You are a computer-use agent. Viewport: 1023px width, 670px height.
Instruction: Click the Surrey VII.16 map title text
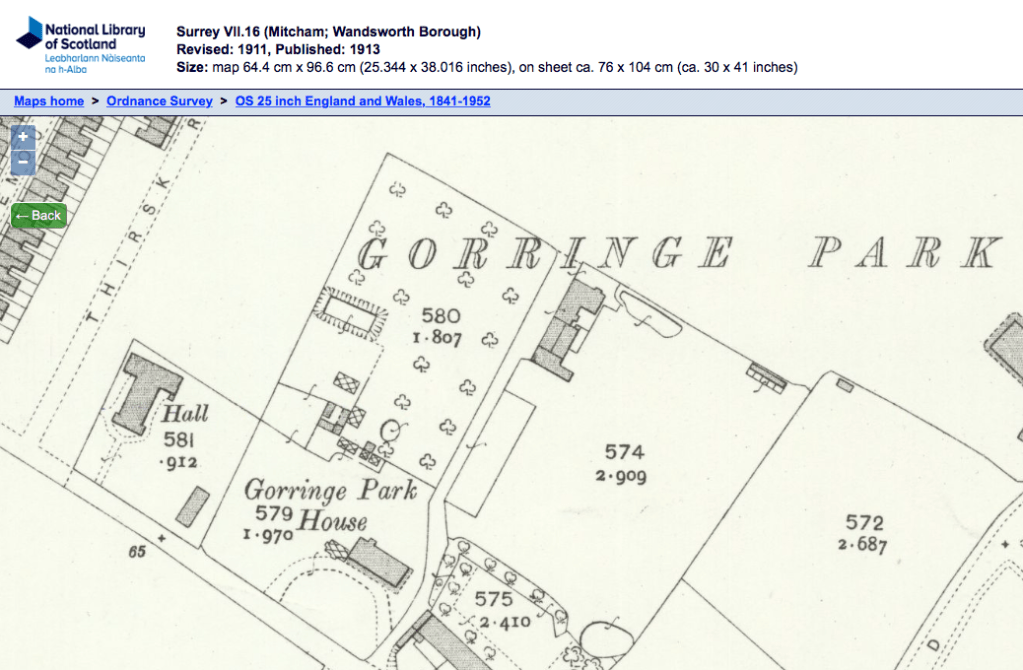click(328, 32)
